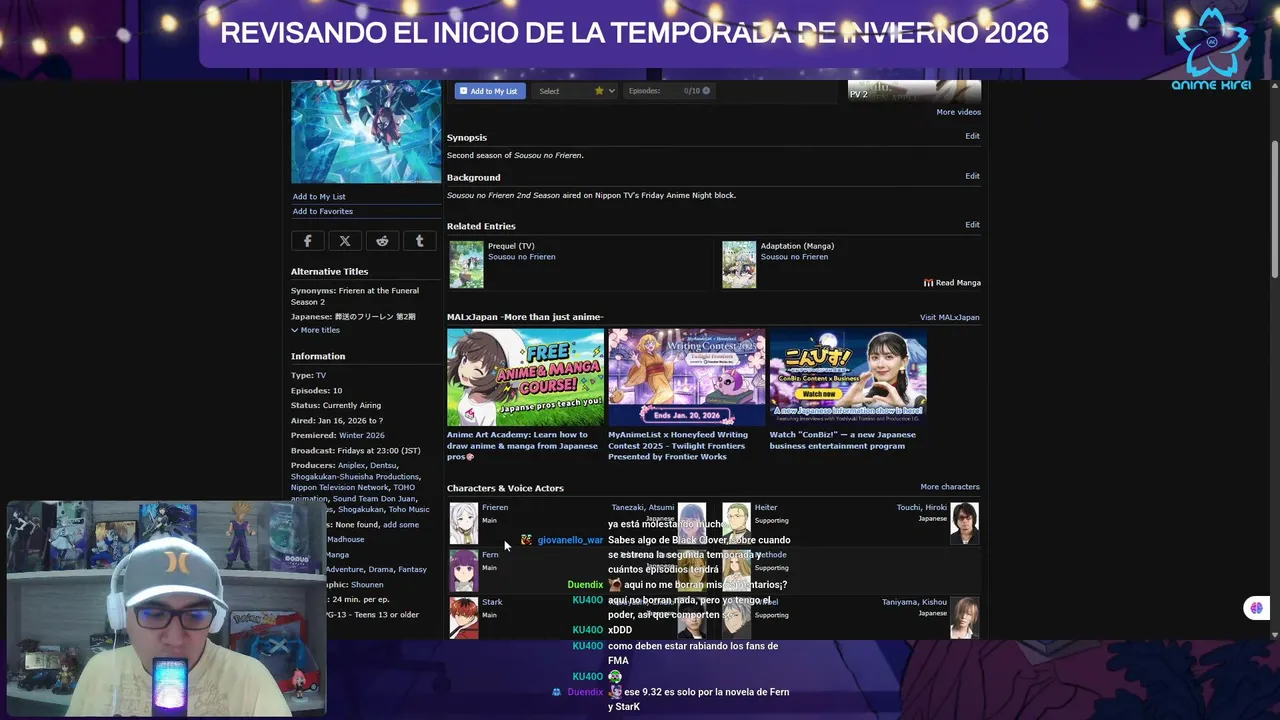Click the Toho Music producer link
Image resolution: width=1280 pixels, height=720 pixels.
[x=409, y=510]
